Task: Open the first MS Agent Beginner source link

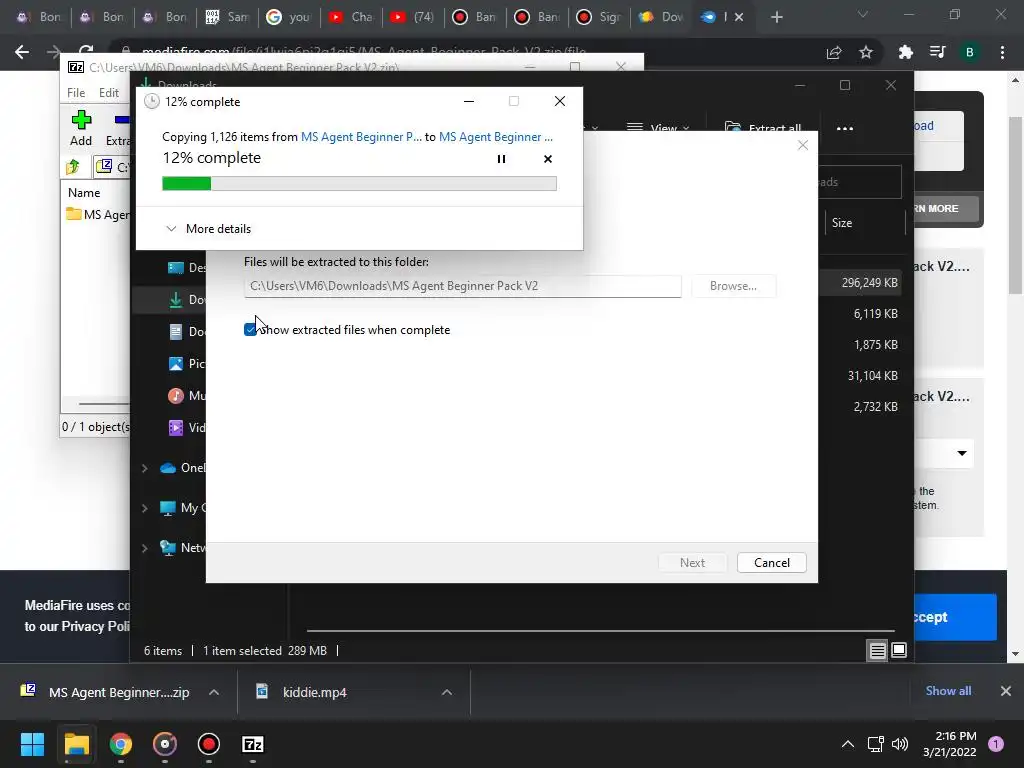Action: (361, 136)
